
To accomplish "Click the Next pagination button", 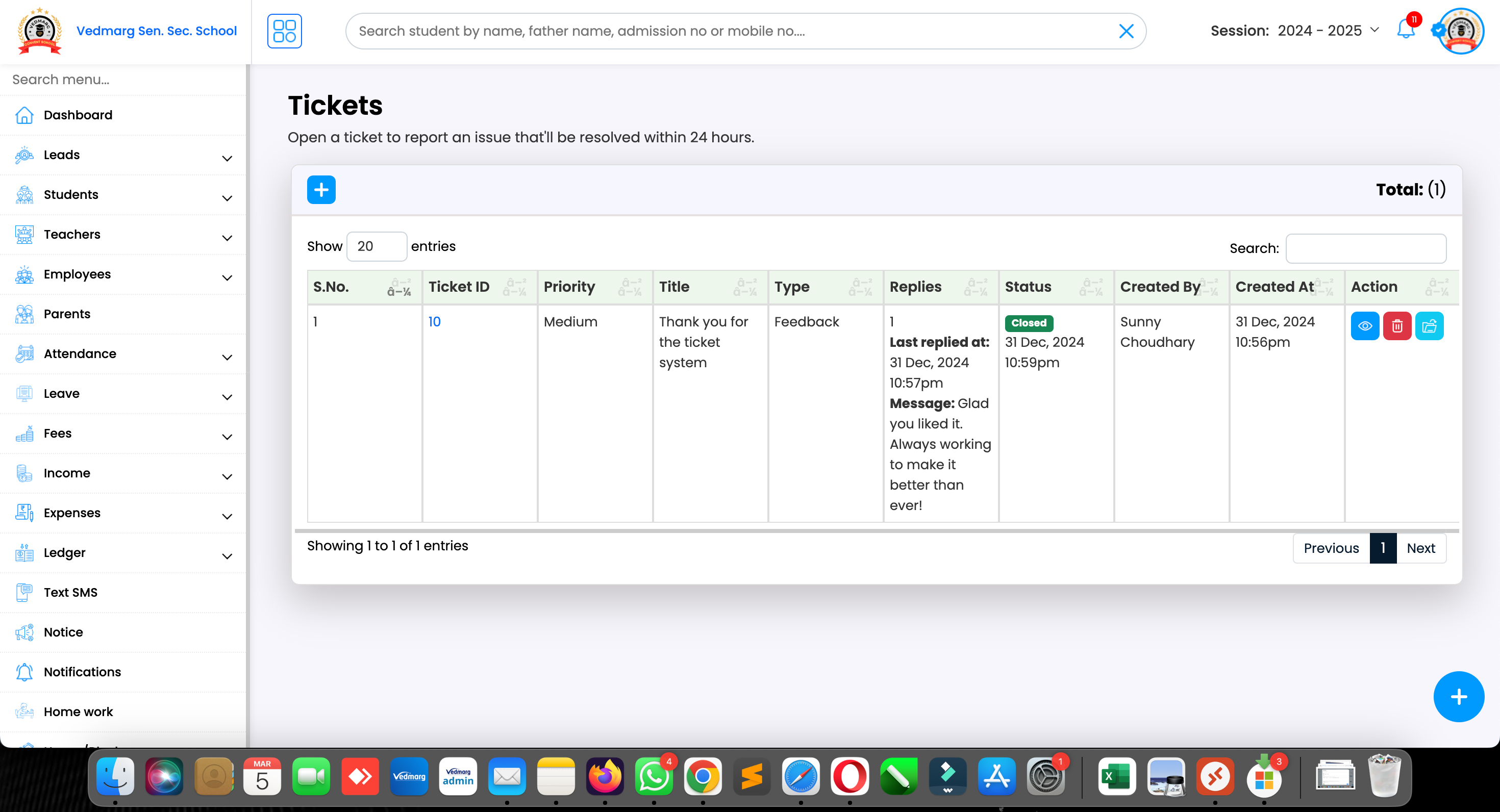I will pos(1420,548).
